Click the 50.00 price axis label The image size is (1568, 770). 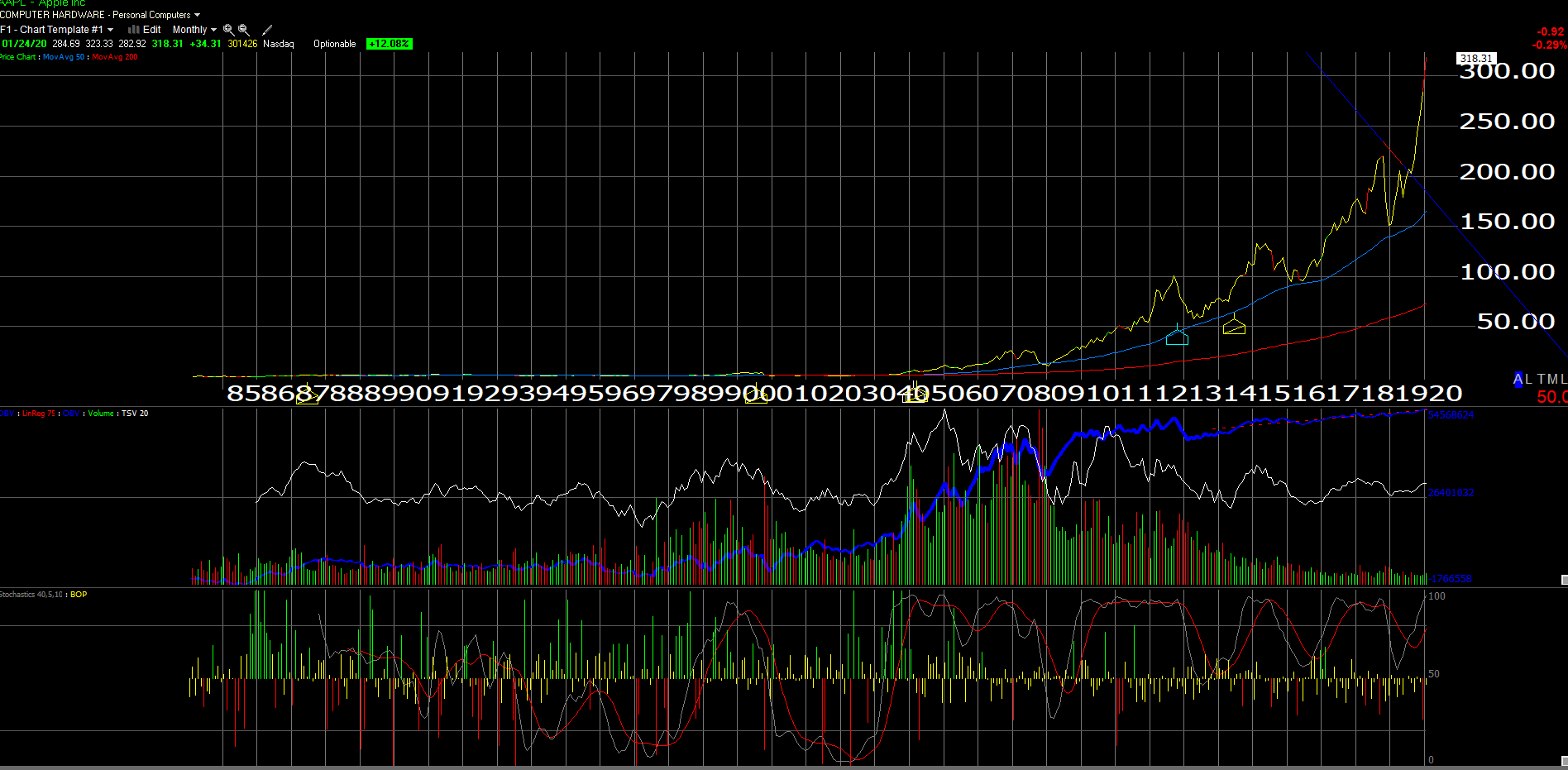coord(1515,322)
